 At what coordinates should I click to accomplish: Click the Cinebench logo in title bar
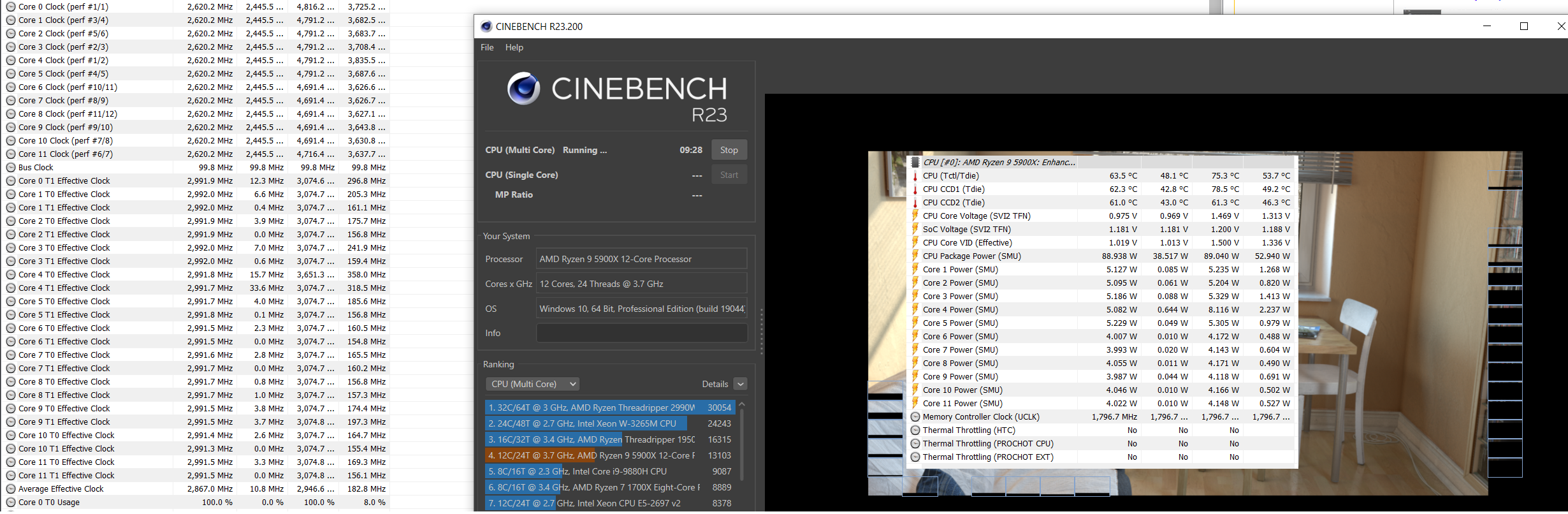coord(486,26)
